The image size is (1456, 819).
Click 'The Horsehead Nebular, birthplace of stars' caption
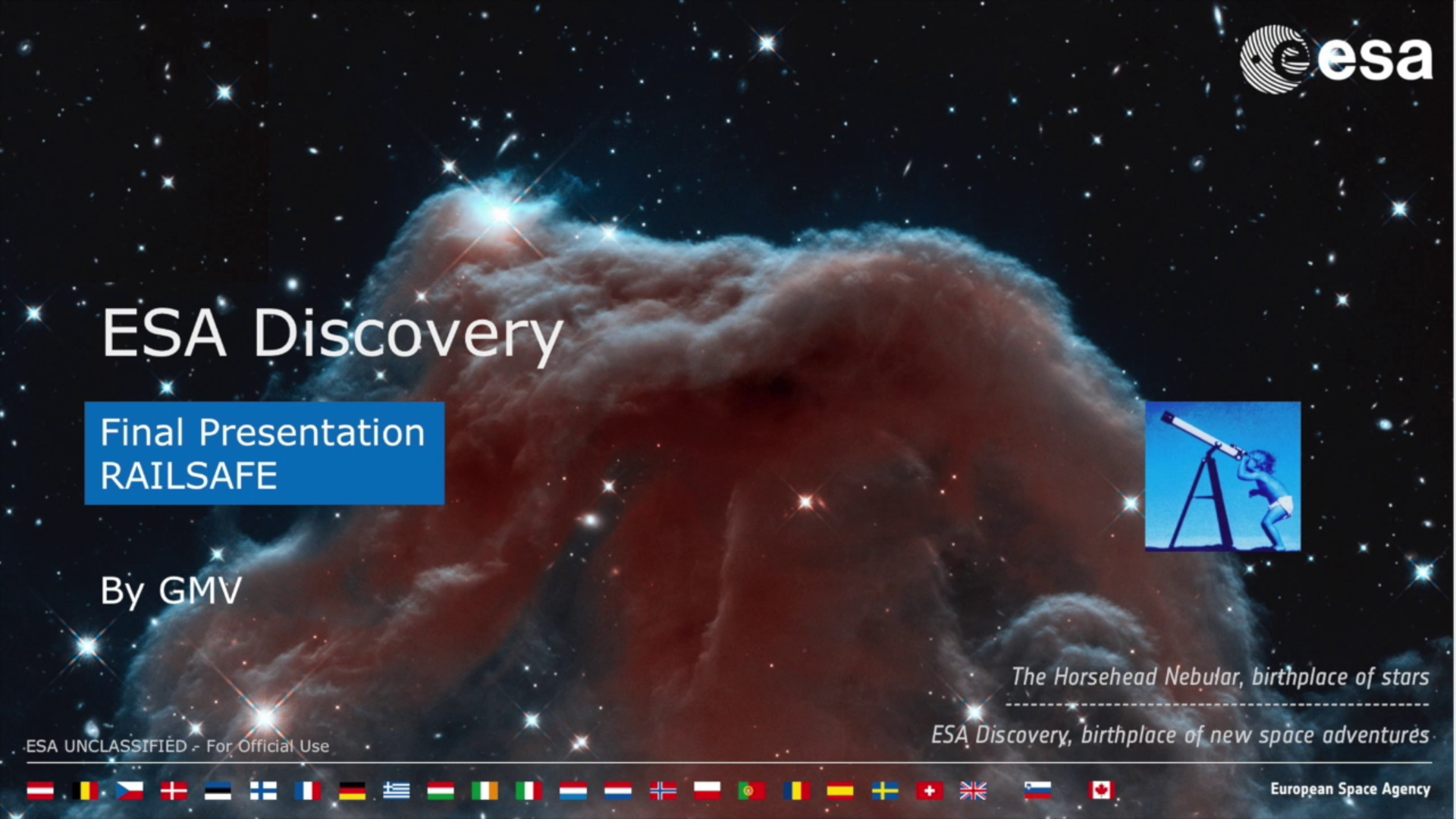(1220, 676)
